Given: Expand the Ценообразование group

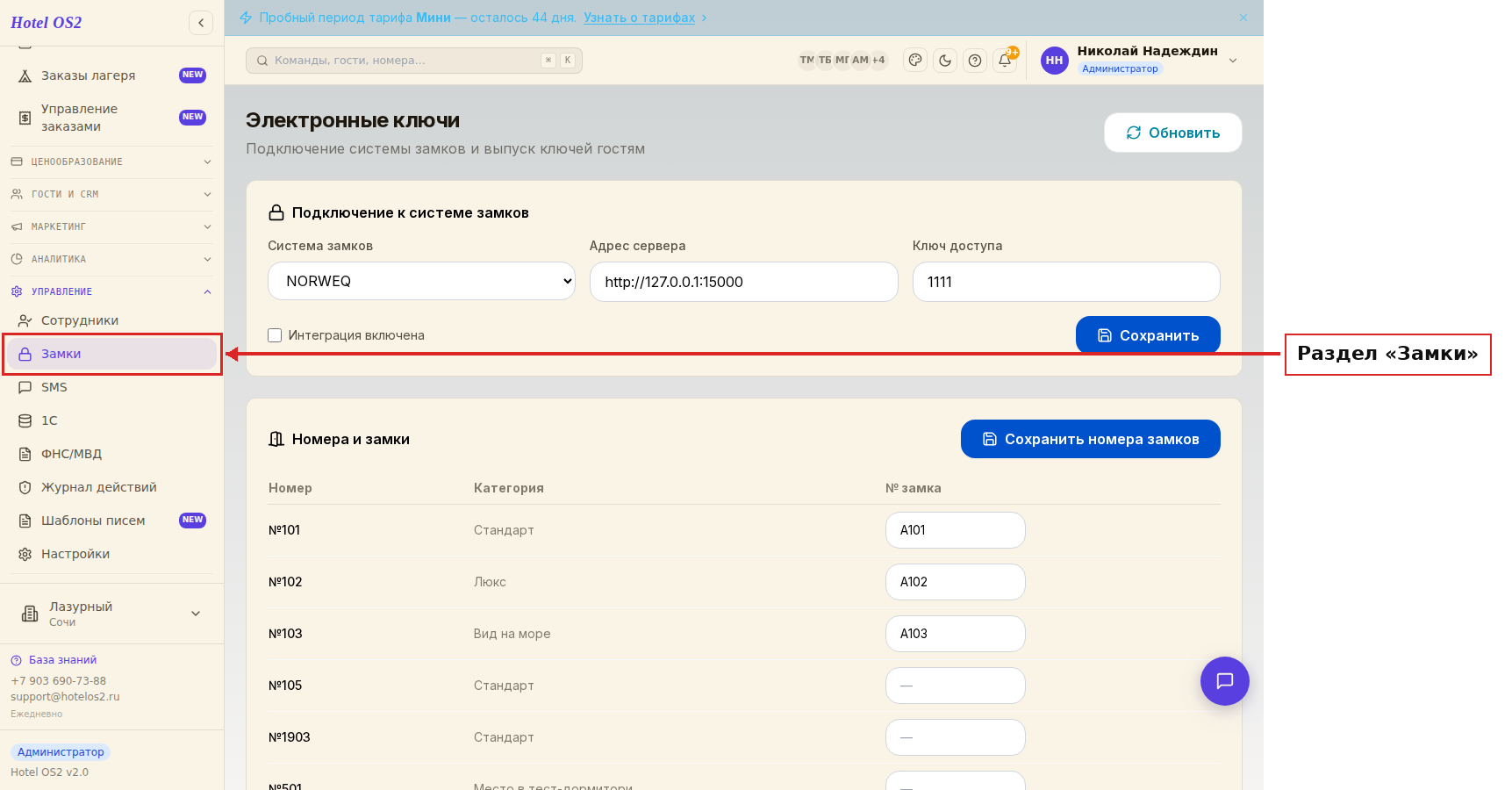Looking at the screenshot, I should pos(112,162).
